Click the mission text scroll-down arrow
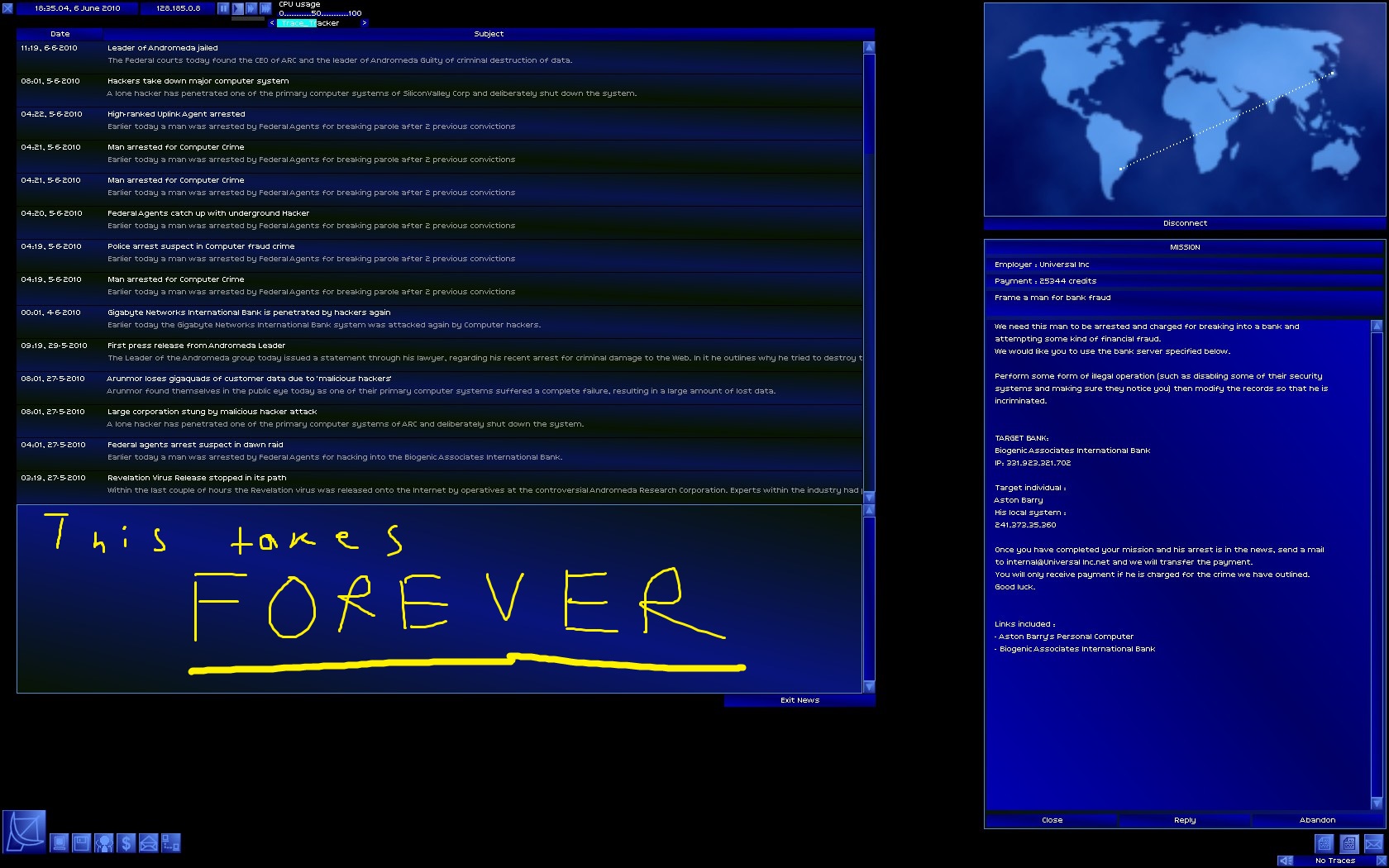 [1377, 803]
